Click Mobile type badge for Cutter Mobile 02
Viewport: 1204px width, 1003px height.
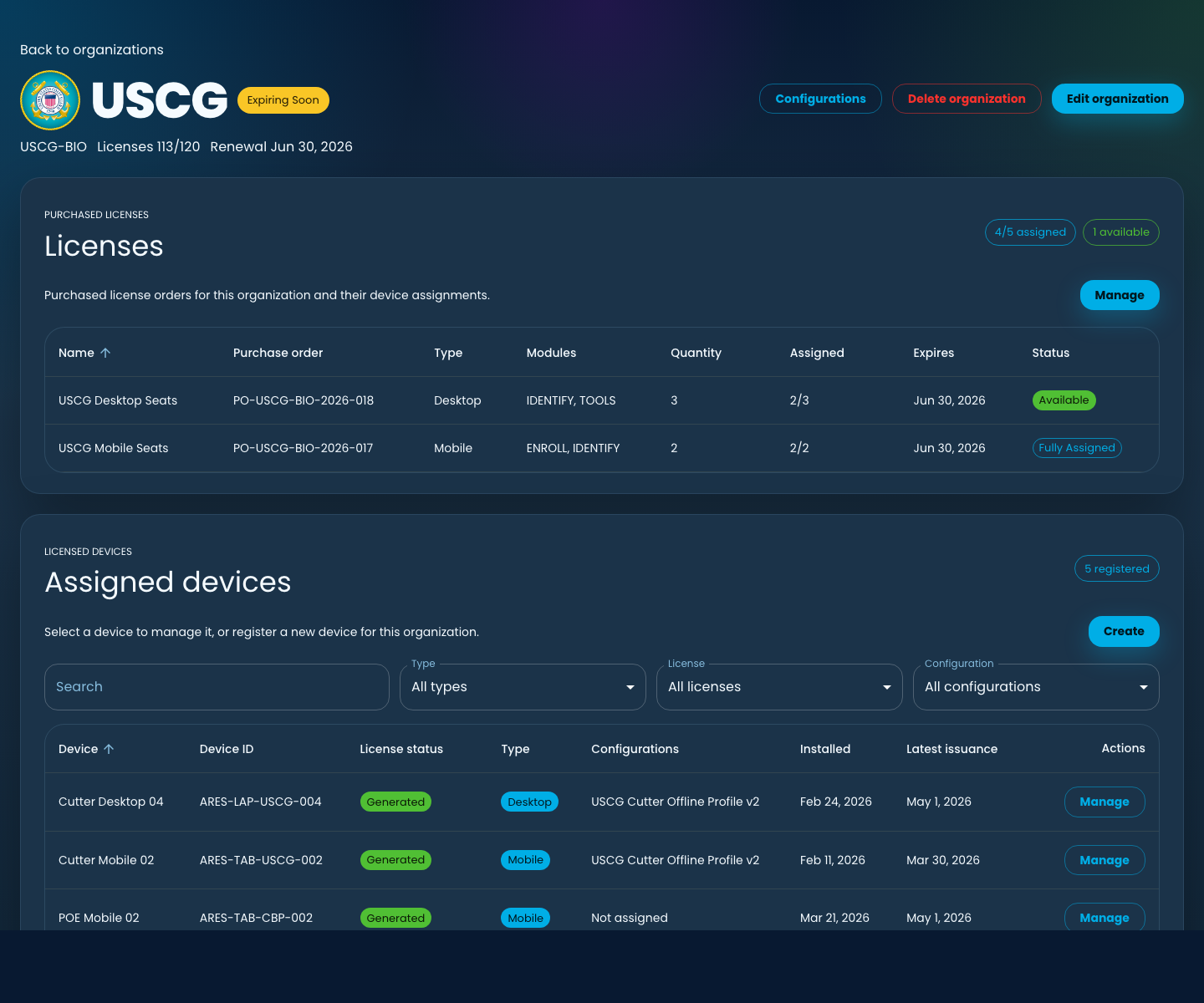[x=525, y=860]
